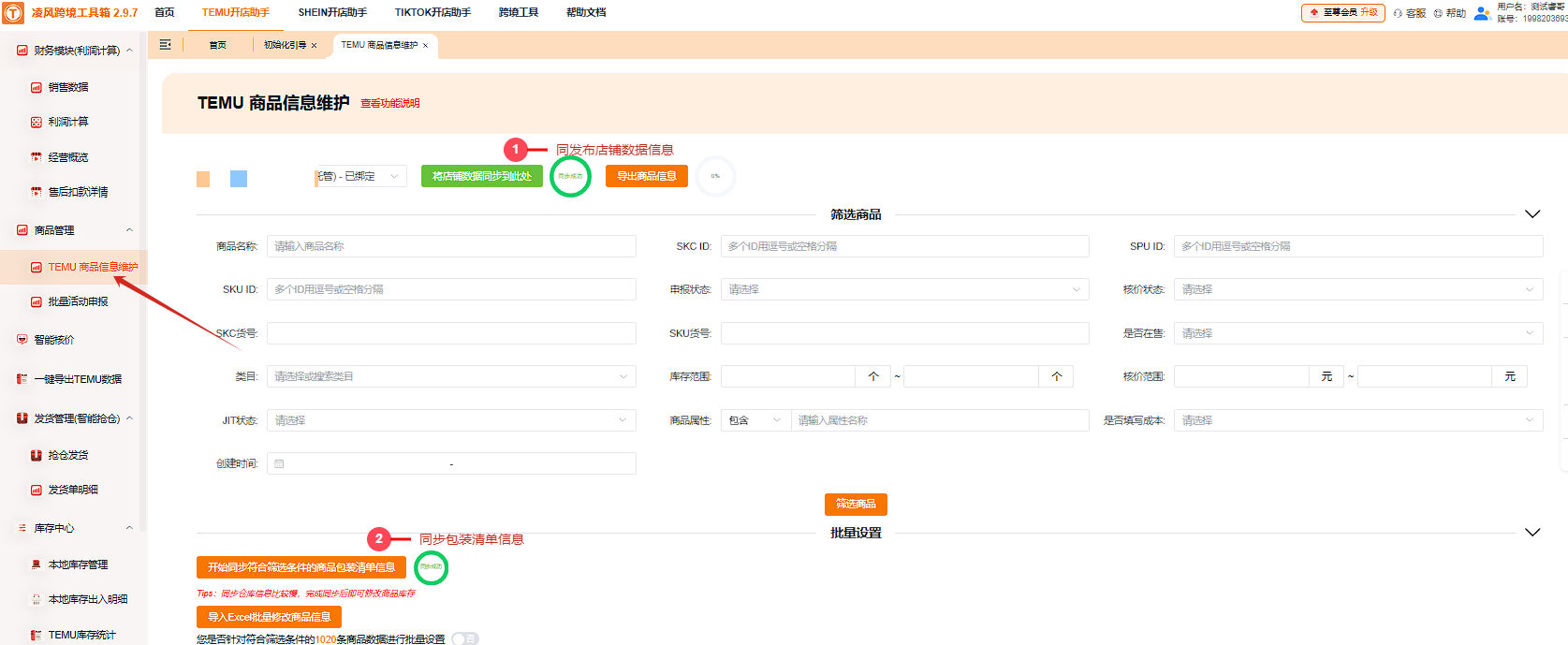The height and width of the screenshot is (645, 1568).
Task: Click the 经营概览 sidebar icon
Action: pyautogui.click(x=37, y=157)
